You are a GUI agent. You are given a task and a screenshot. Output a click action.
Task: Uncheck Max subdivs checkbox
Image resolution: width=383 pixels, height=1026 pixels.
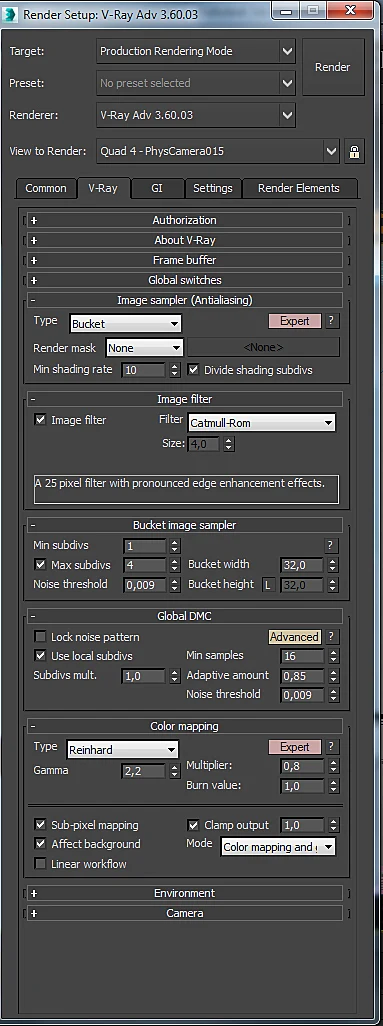tap(41, 565)
